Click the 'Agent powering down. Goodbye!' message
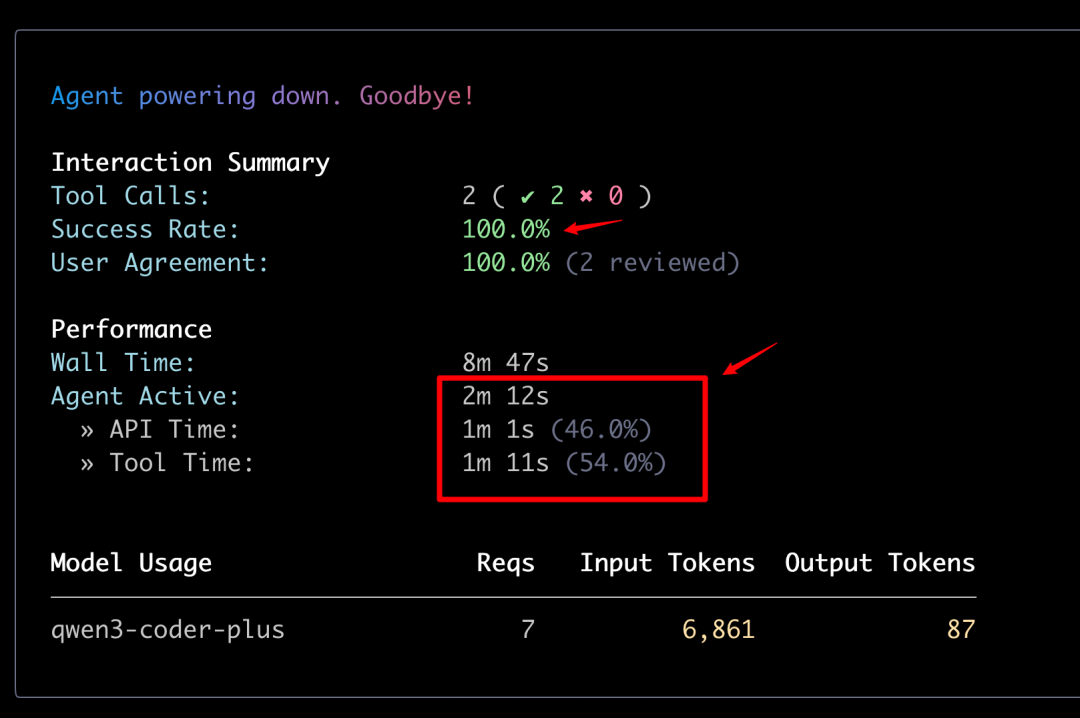This screenshot has height=718, width=1080. 262,96
